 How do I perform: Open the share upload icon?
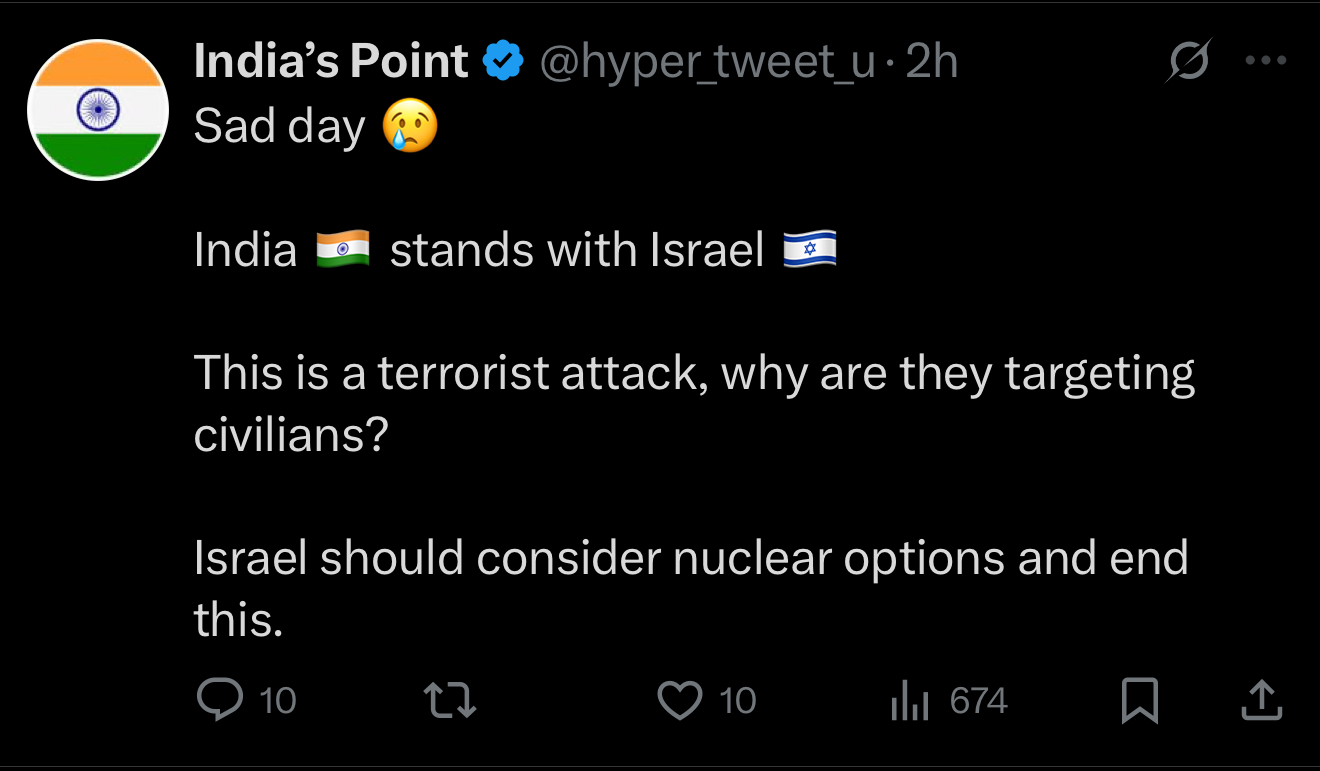pyautogui.click(x=1261, y=700)
